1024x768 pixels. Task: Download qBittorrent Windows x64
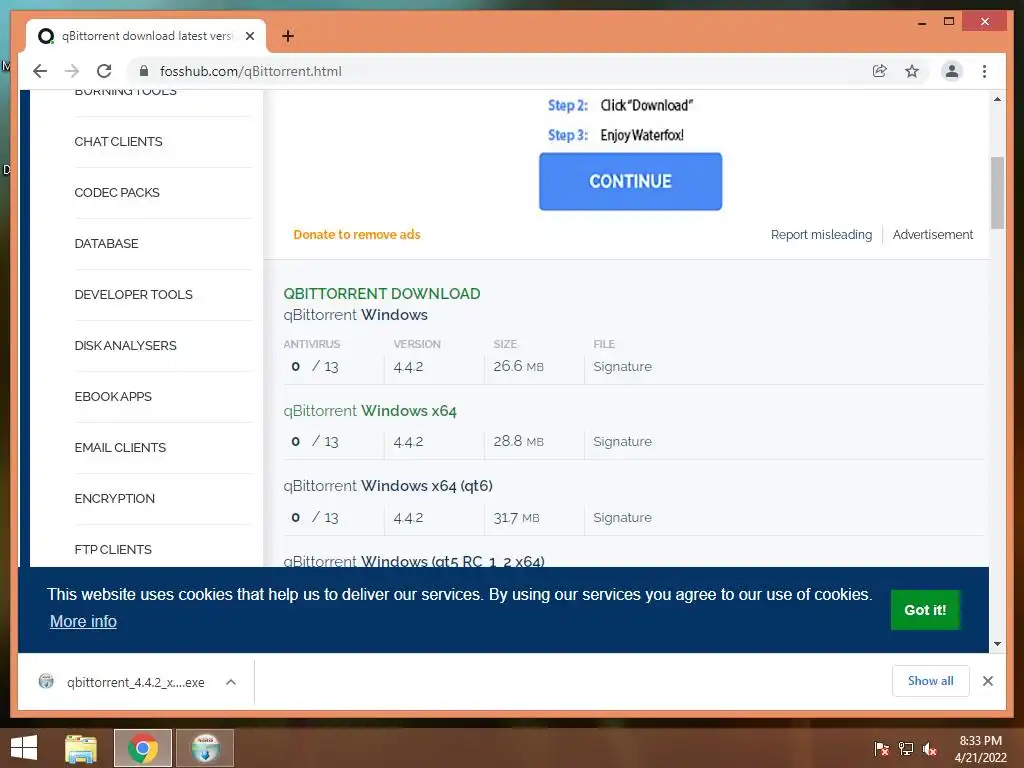pyautogui.click(x=370, y=411)
